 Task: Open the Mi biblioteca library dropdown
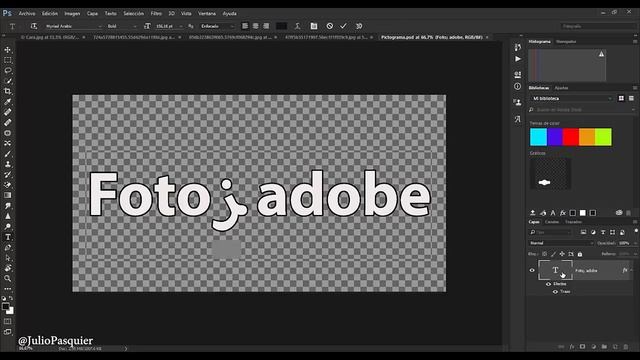point(572,98)
